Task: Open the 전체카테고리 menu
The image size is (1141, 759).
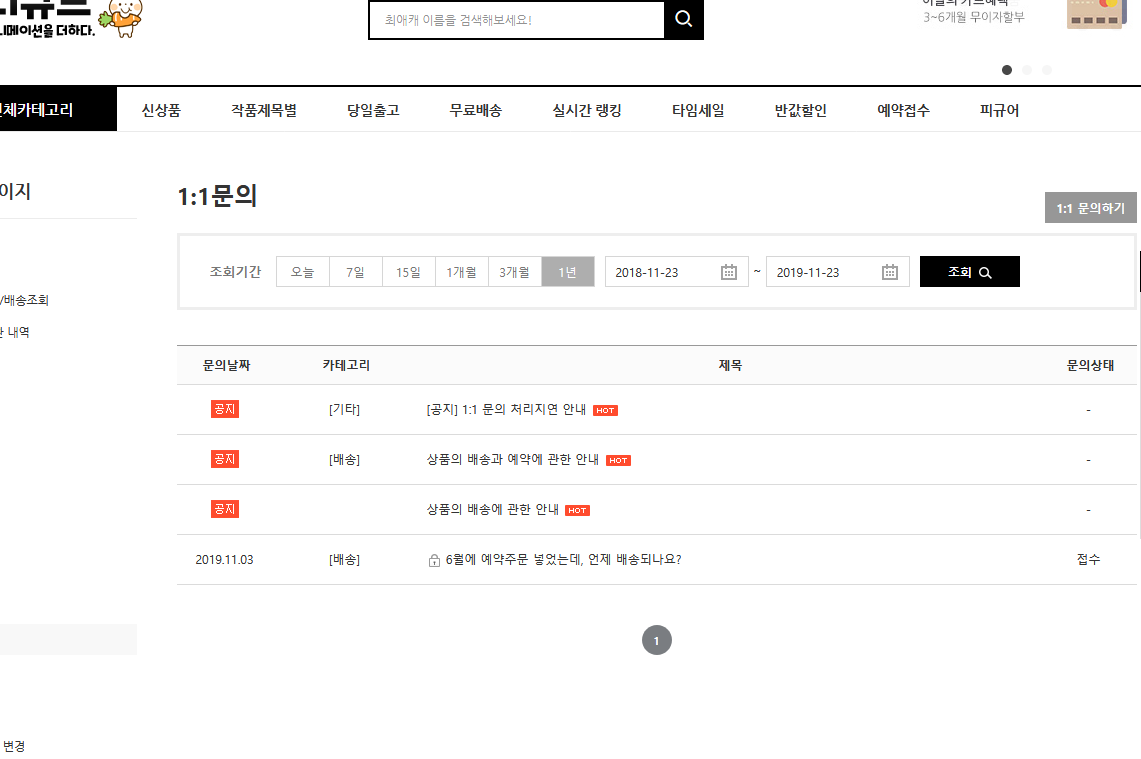Action: click(40, 110)
